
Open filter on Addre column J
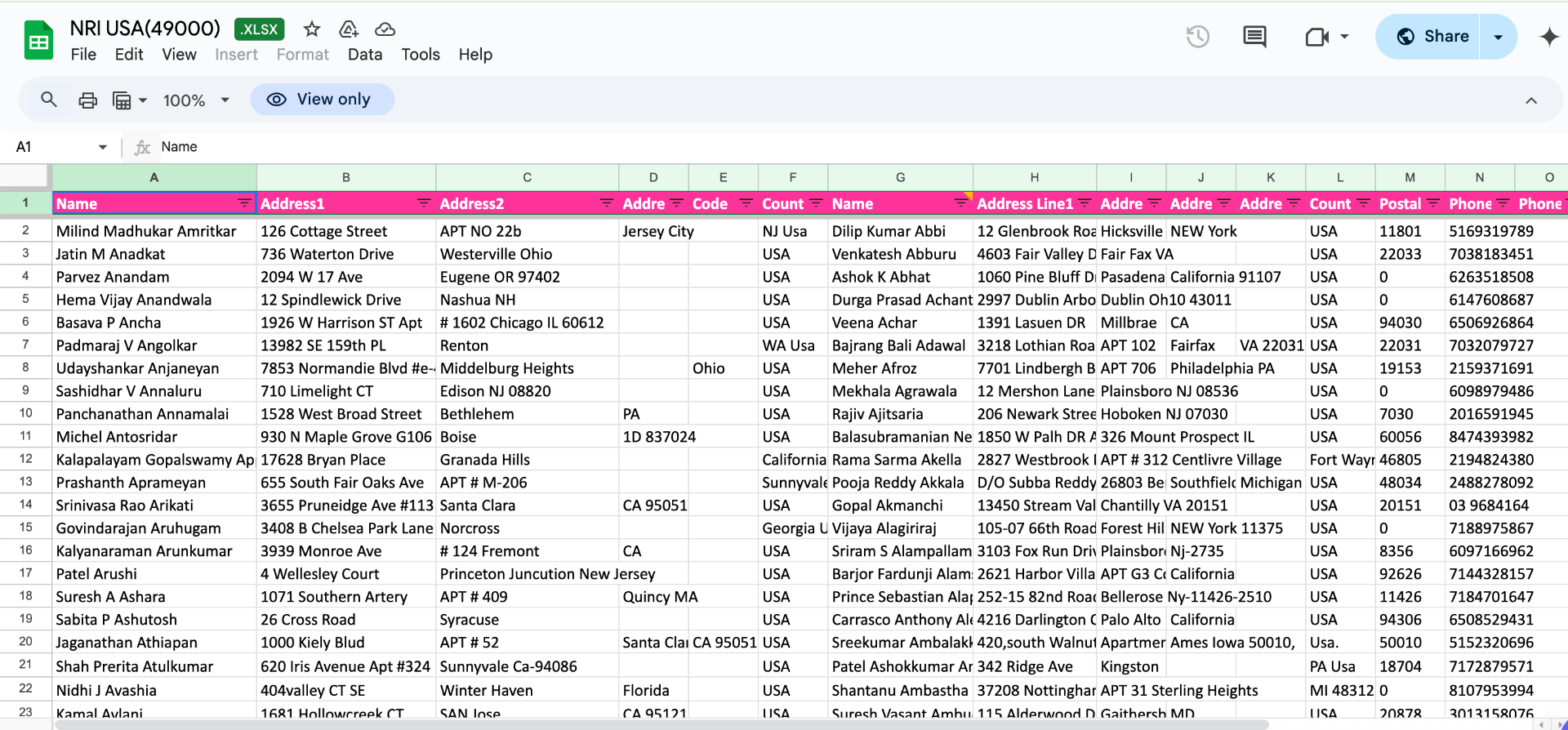click(x=1223, y=203)
